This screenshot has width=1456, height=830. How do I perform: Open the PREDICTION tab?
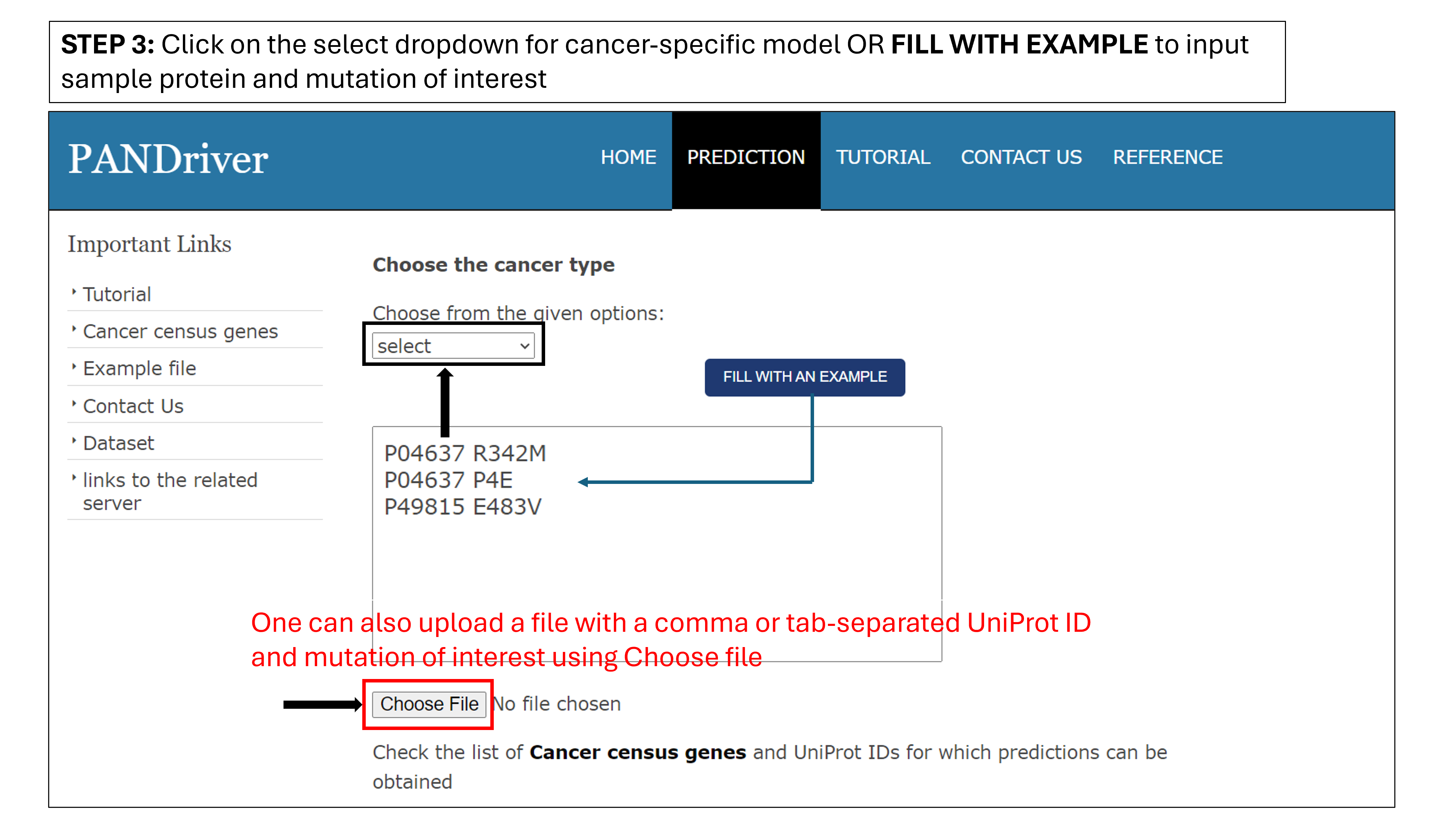[746, 157]
